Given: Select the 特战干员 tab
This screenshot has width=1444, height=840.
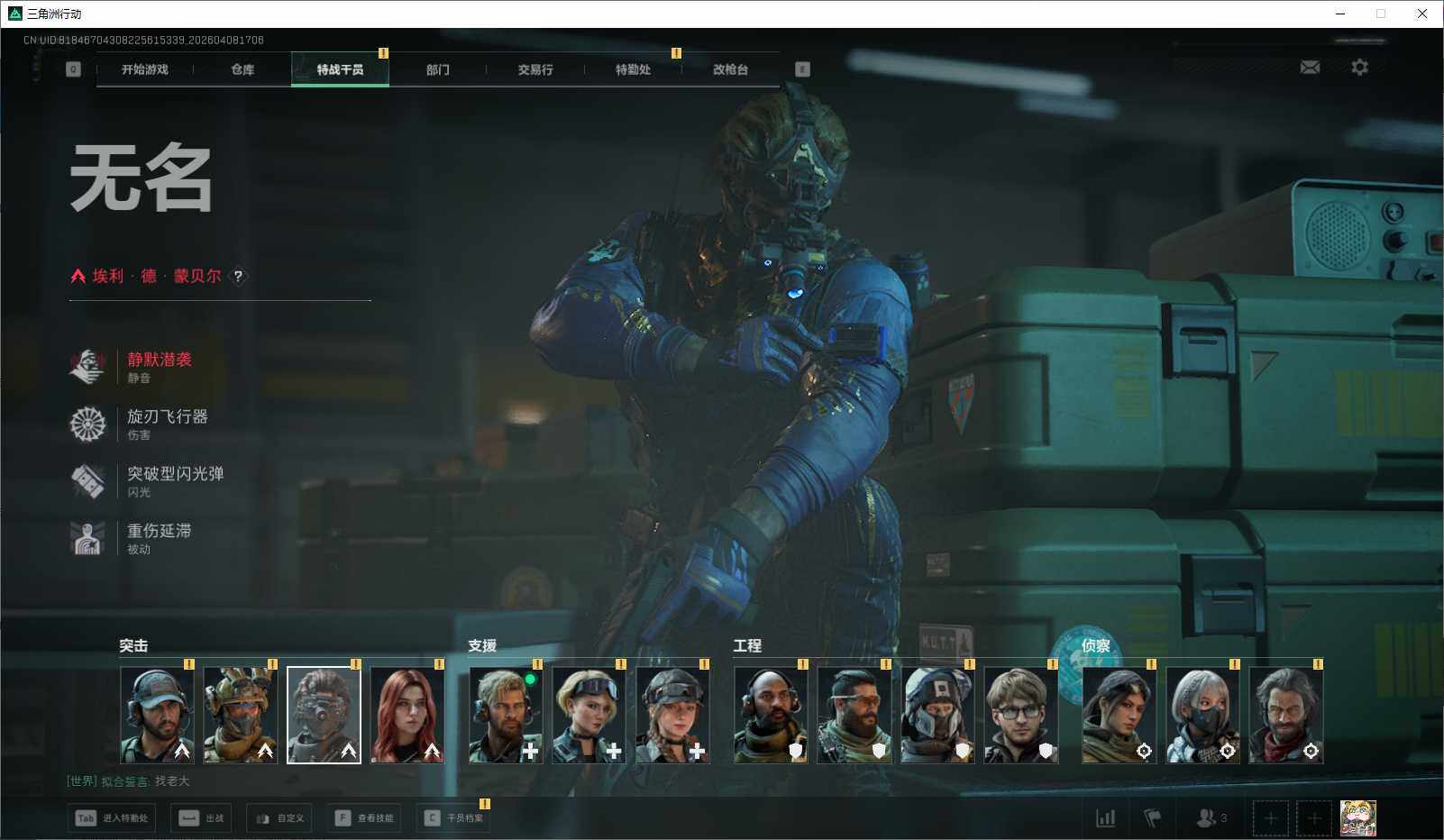Looking at the screenshot, I should click(340, 69).
